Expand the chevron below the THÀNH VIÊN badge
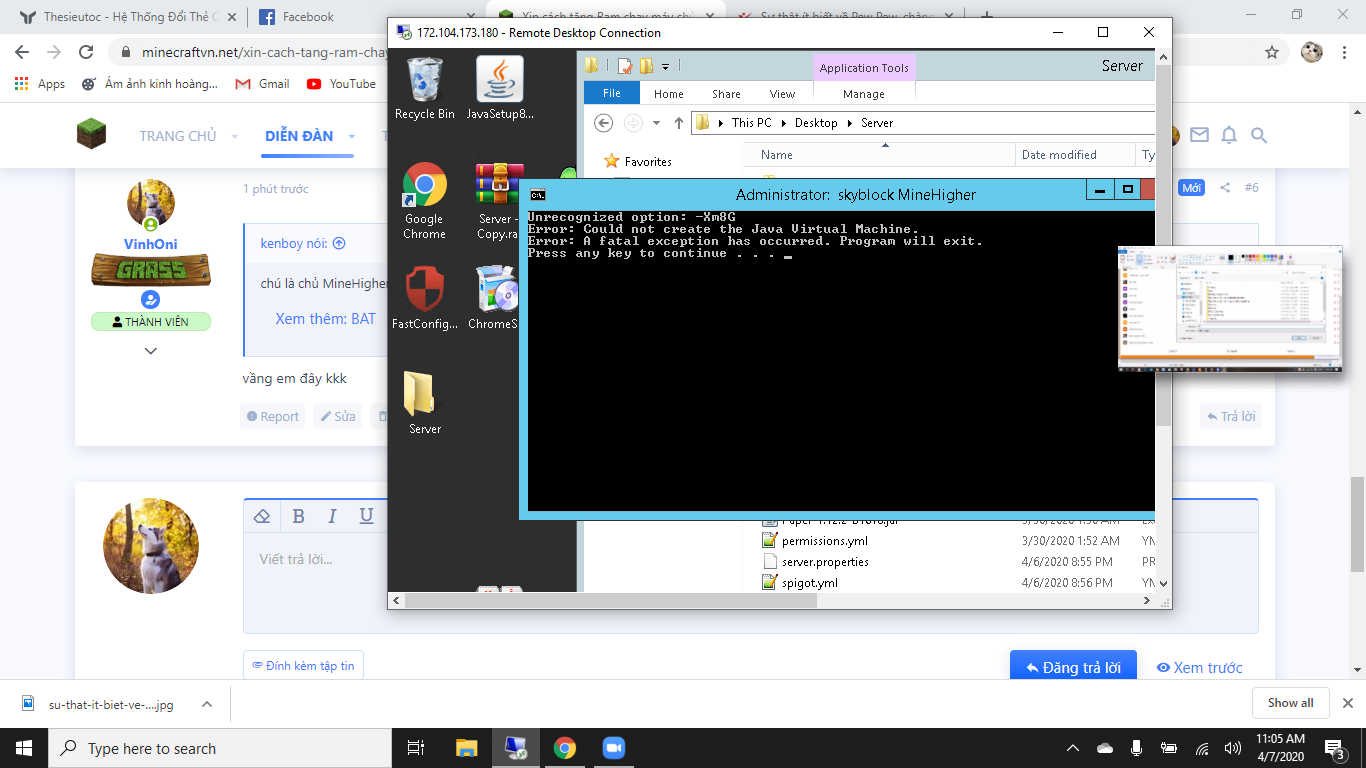 pos(151,351)
